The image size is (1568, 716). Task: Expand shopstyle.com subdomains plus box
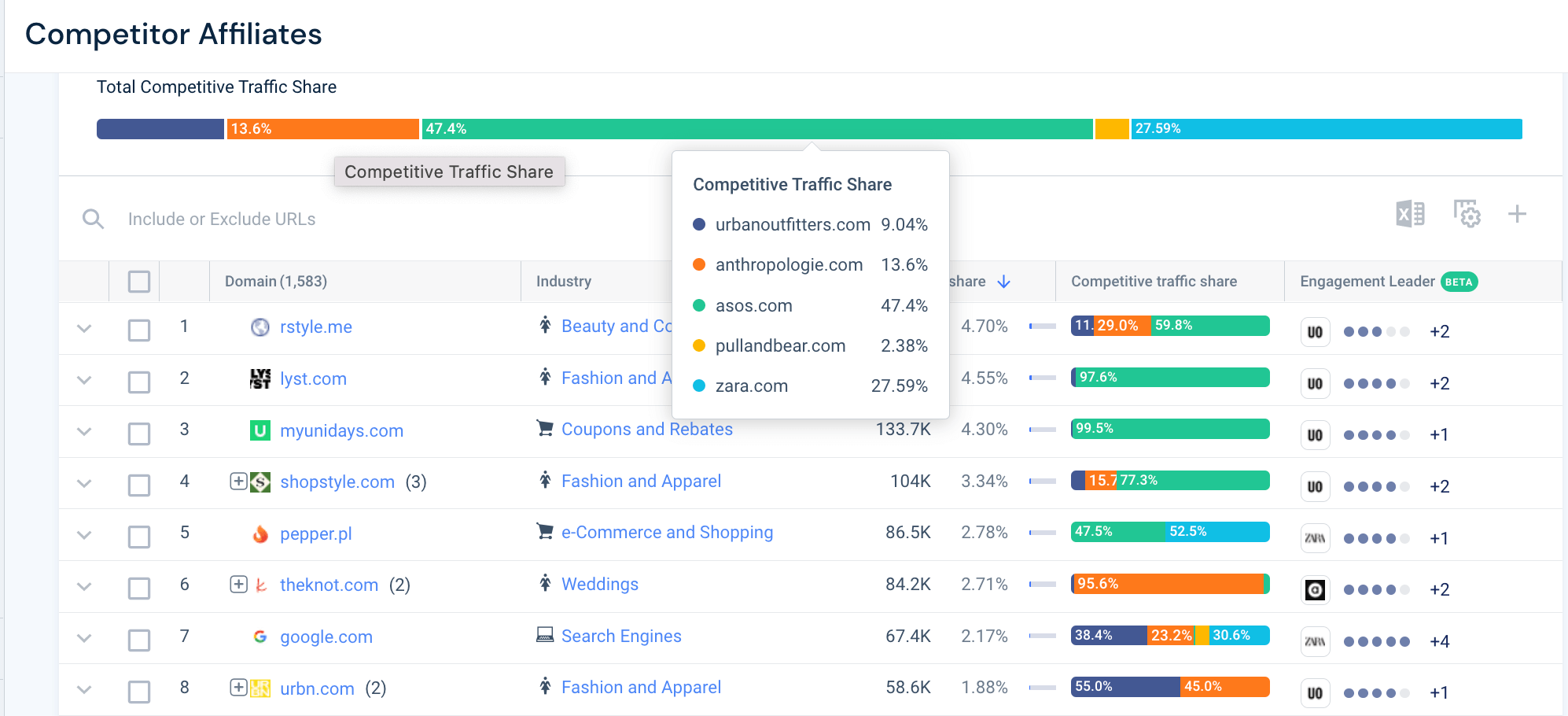(x=238, y=481)
